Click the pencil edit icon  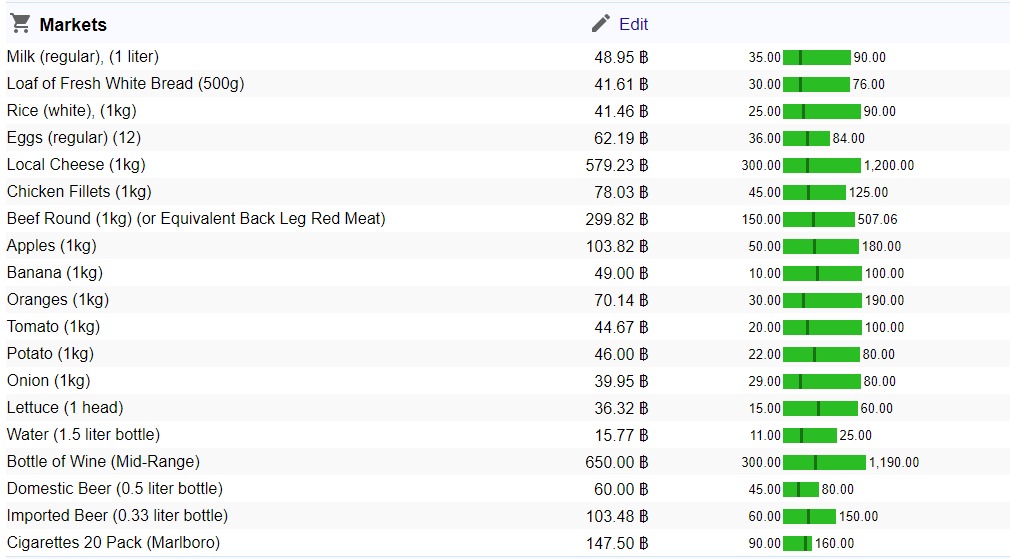point(601,24)
